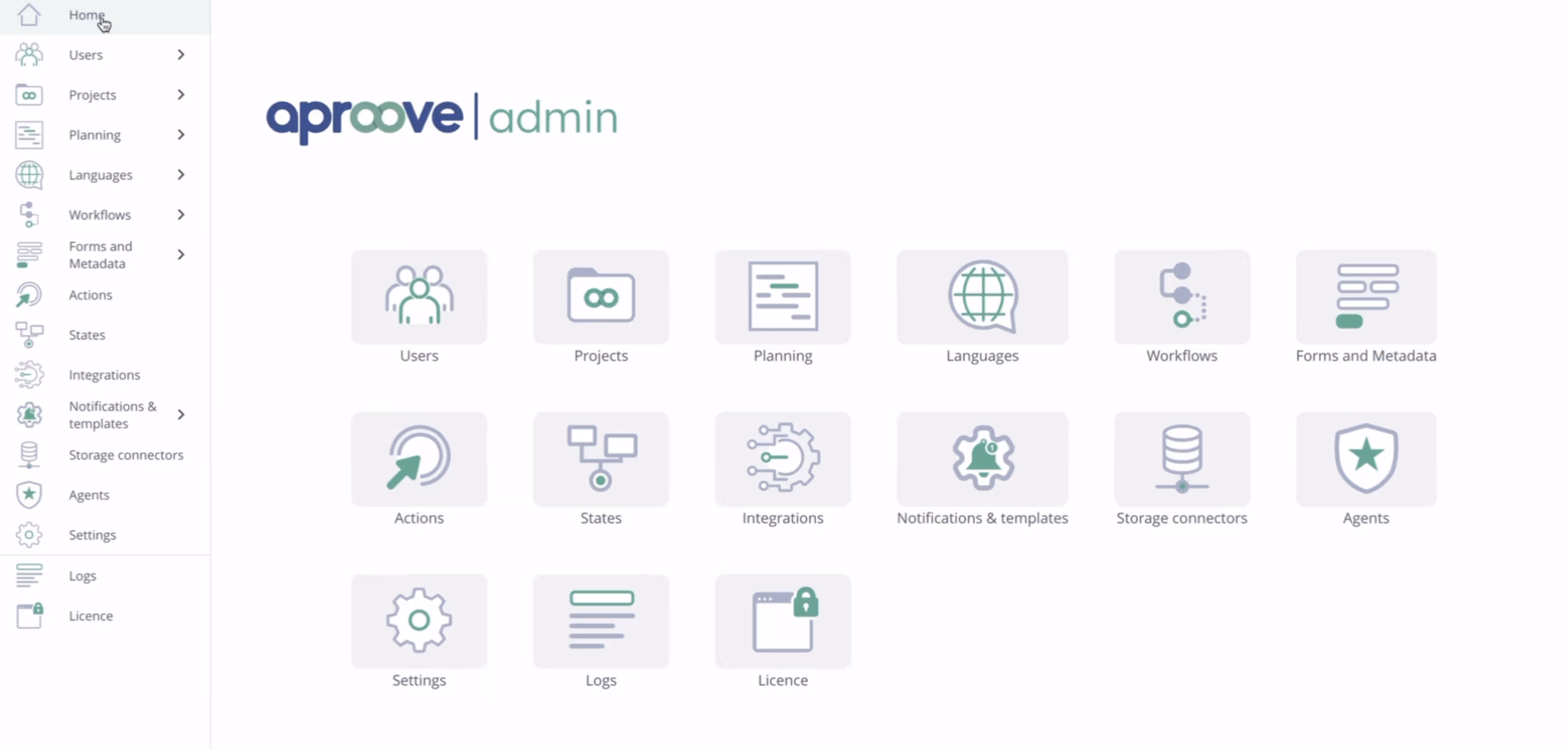This screenshot has width=1568, height=750.
Task: Select Settings in the sidebar menu
Action: [106, 535]
